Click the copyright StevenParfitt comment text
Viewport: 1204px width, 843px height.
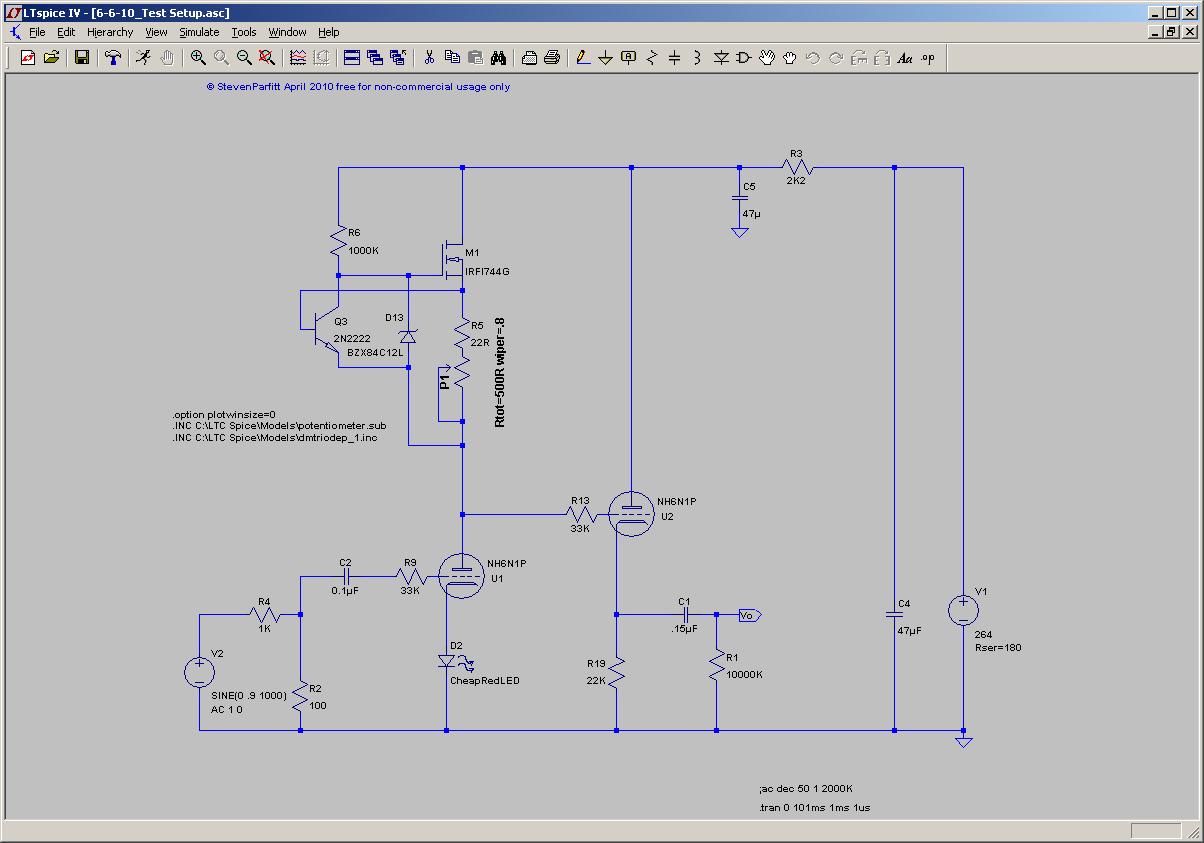coord(358,87)
